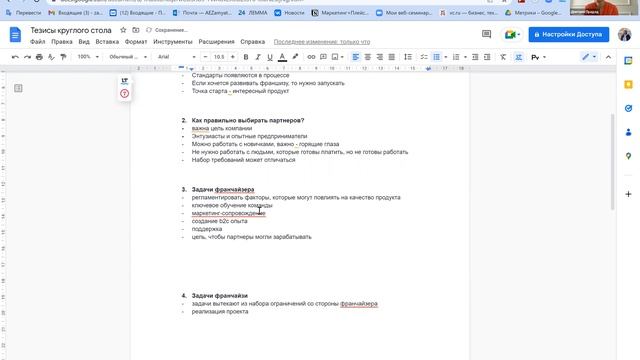Open the ЛЕММА bookmark
The width and height of the screenshot is (640, 360).
tap(253, 13)
